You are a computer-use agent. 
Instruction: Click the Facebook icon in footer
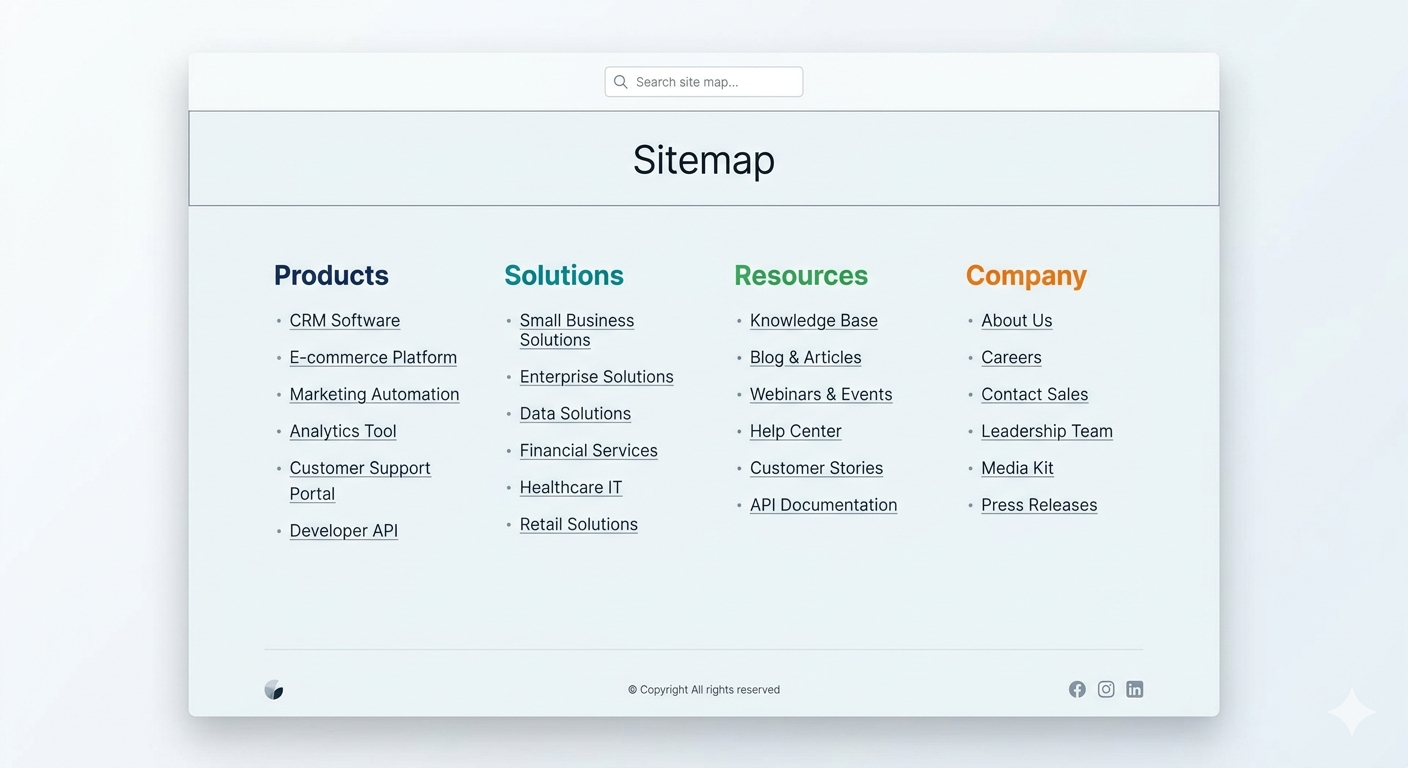[x=1077, y=689]
